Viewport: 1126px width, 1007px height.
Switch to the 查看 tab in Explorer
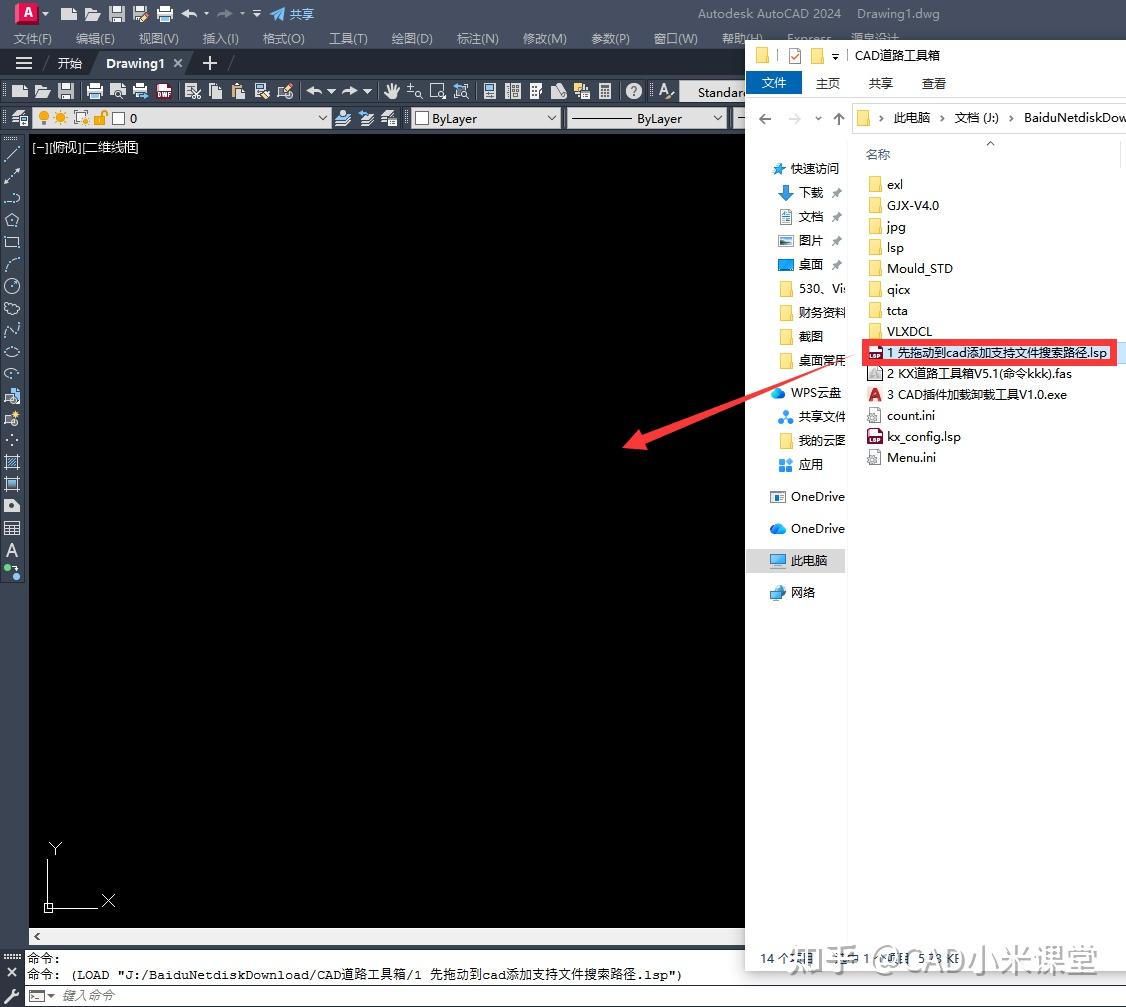pos(934,83)
